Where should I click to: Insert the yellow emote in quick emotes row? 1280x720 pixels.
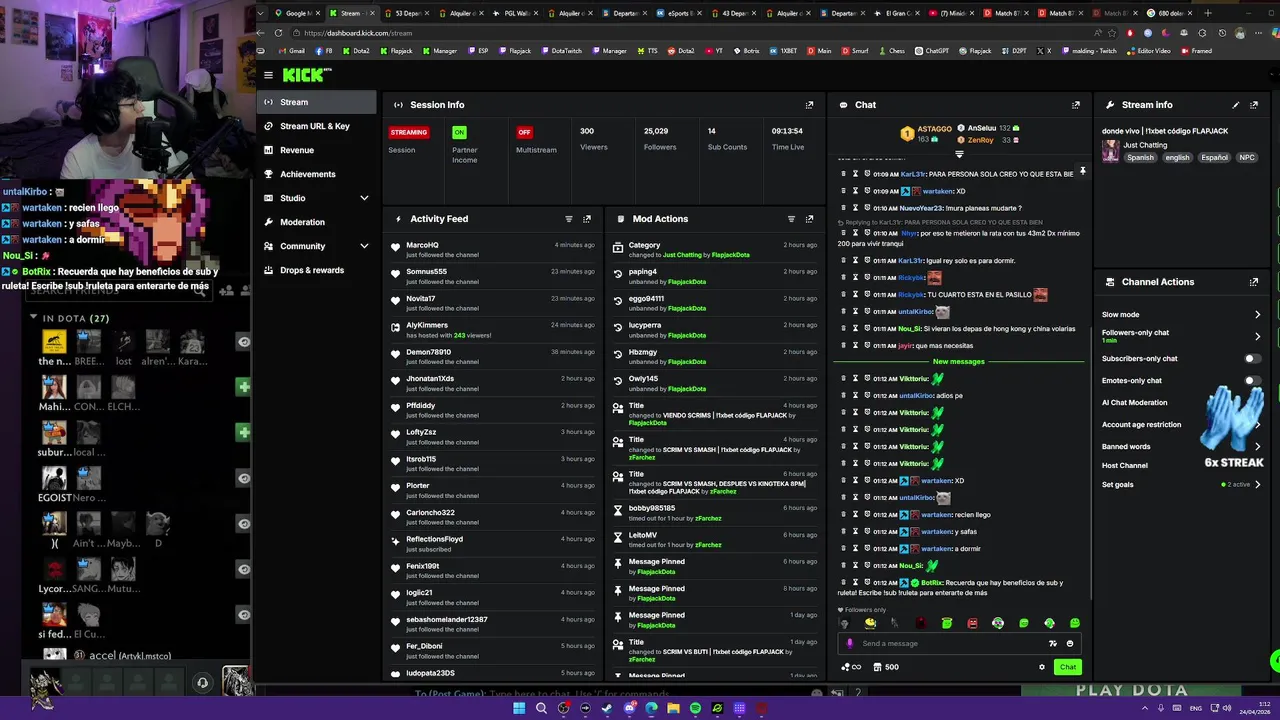pos(870,624)
